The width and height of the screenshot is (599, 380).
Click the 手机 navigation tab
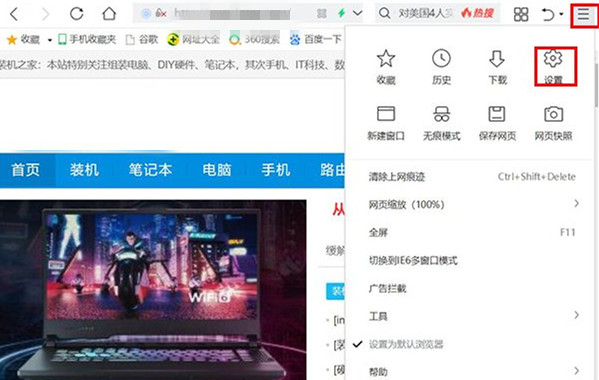click(x=275, y=170)
